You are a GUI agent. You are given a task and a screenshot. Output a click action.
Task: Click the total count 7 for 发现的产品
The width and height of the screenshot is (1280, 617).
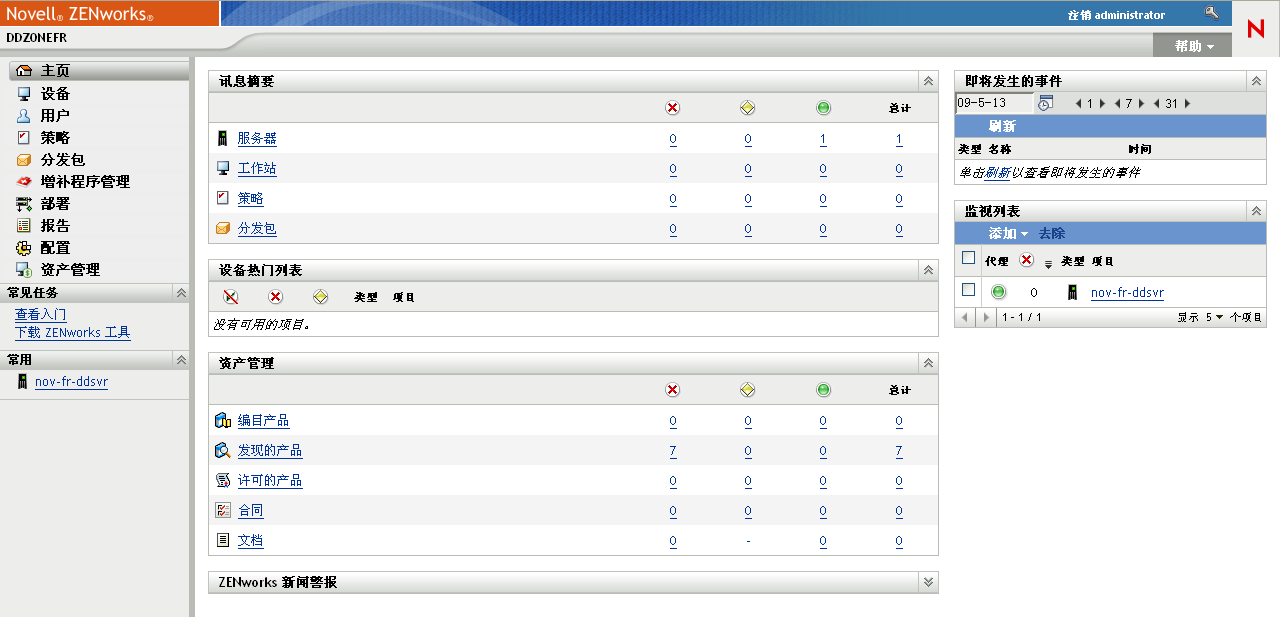899,451
